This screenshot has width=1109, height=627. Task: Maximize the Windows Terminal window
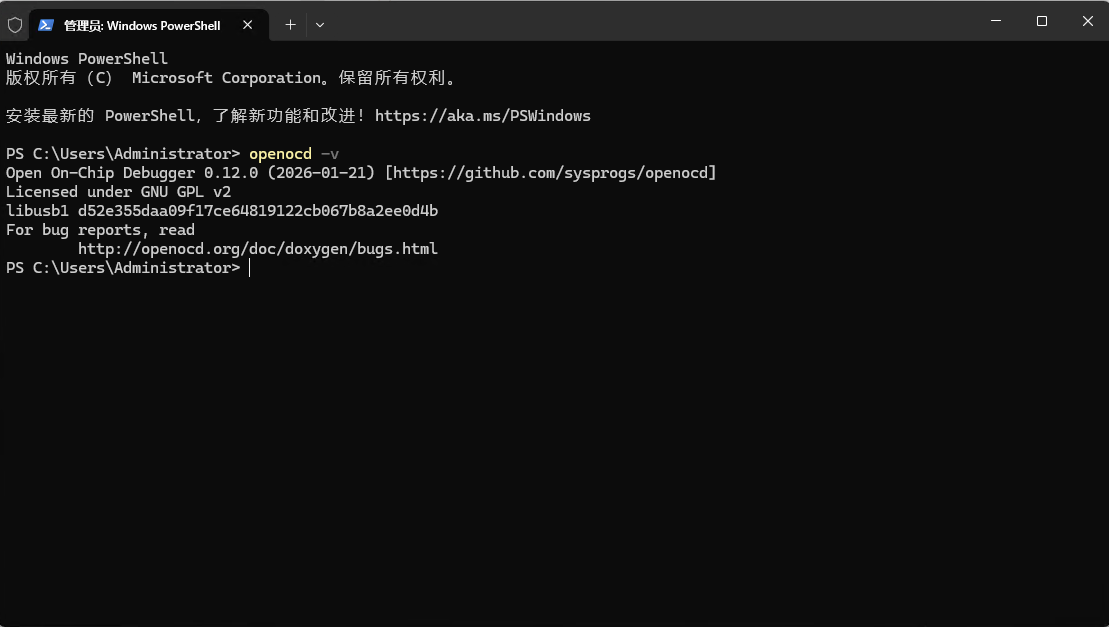coord(1040,21)
